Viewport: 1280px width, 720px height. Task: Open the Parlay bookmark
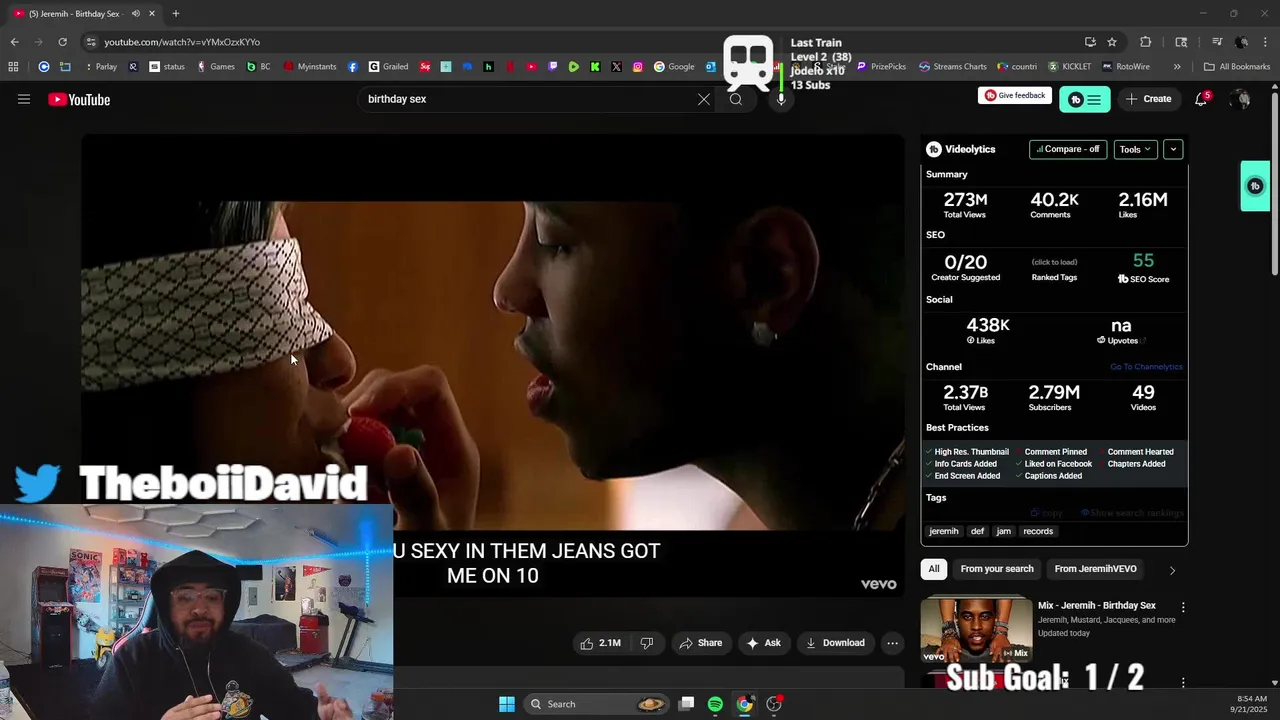100,67
